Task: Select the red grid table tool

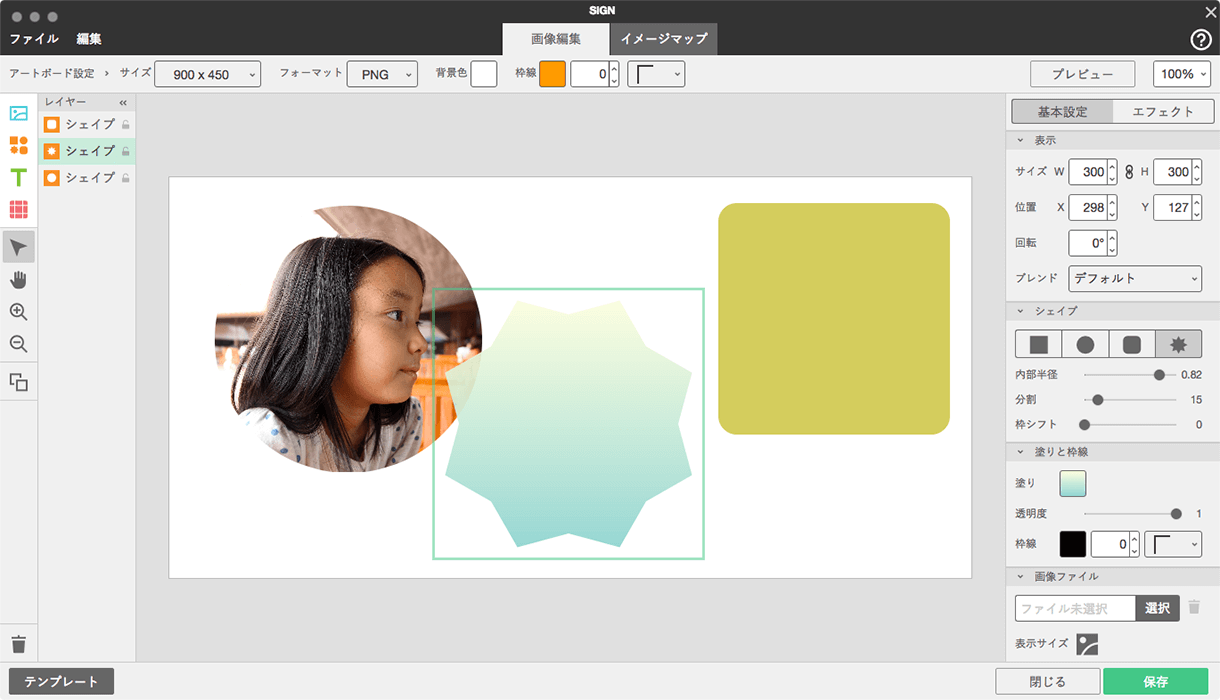Action: pos(18,210)
